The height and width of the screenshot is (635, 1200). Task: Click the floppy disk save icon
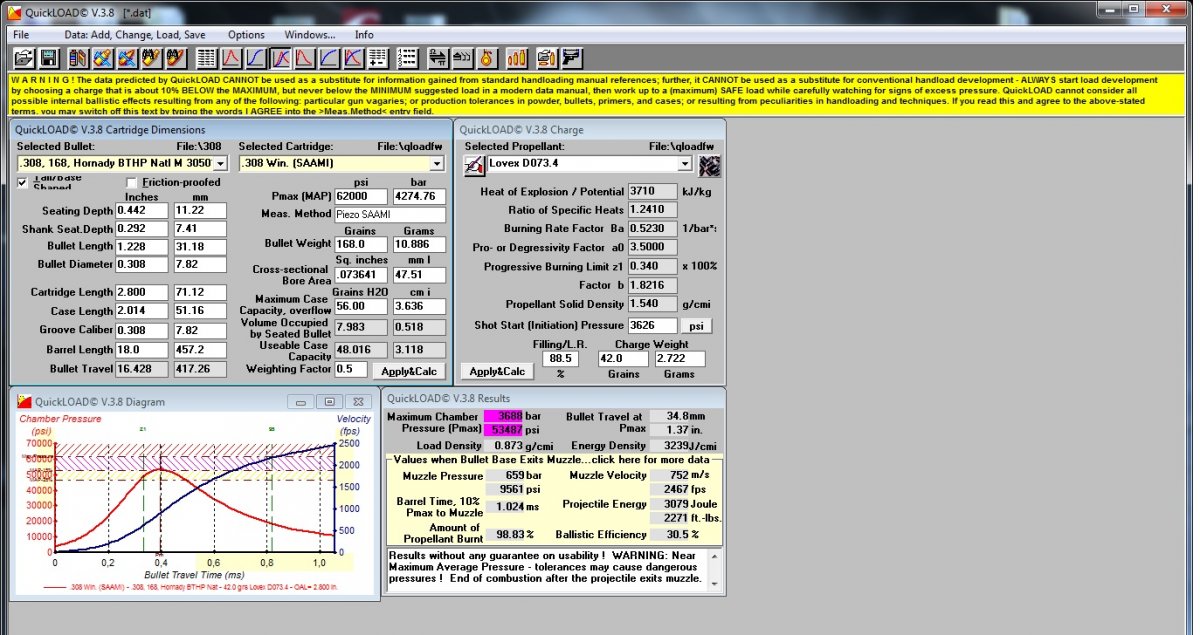pos(48,58)
